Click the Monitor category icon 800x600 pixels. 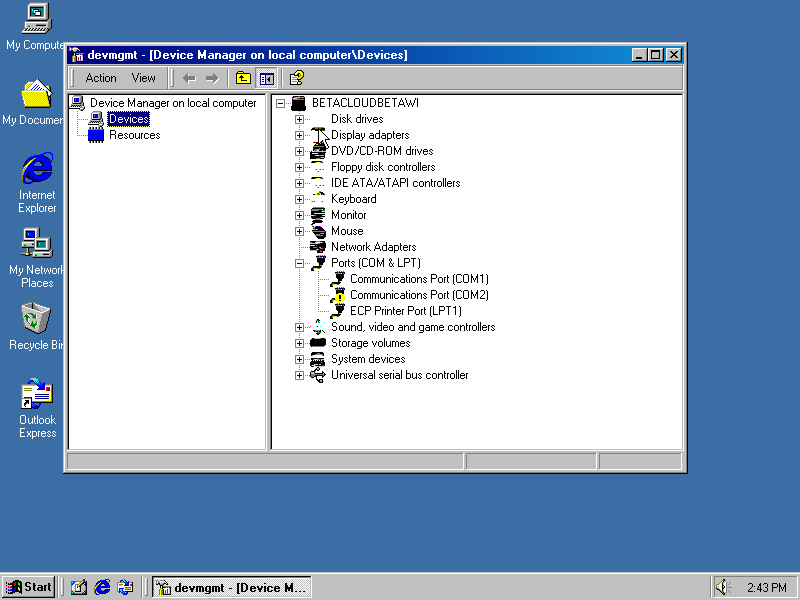click(318, 215)
